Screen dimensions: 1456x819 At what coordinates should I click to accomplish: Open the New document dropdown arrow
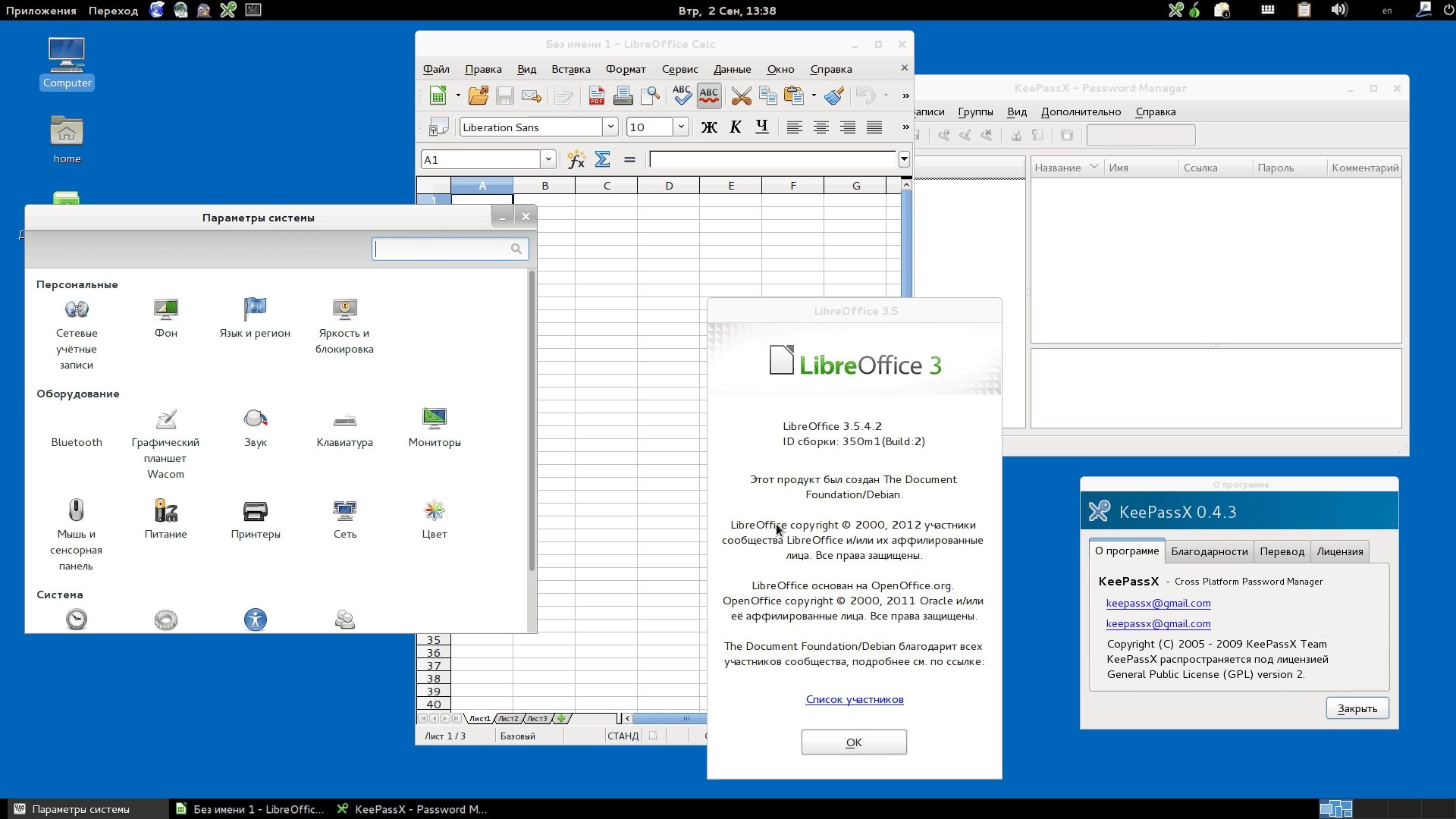coord(458,96)
